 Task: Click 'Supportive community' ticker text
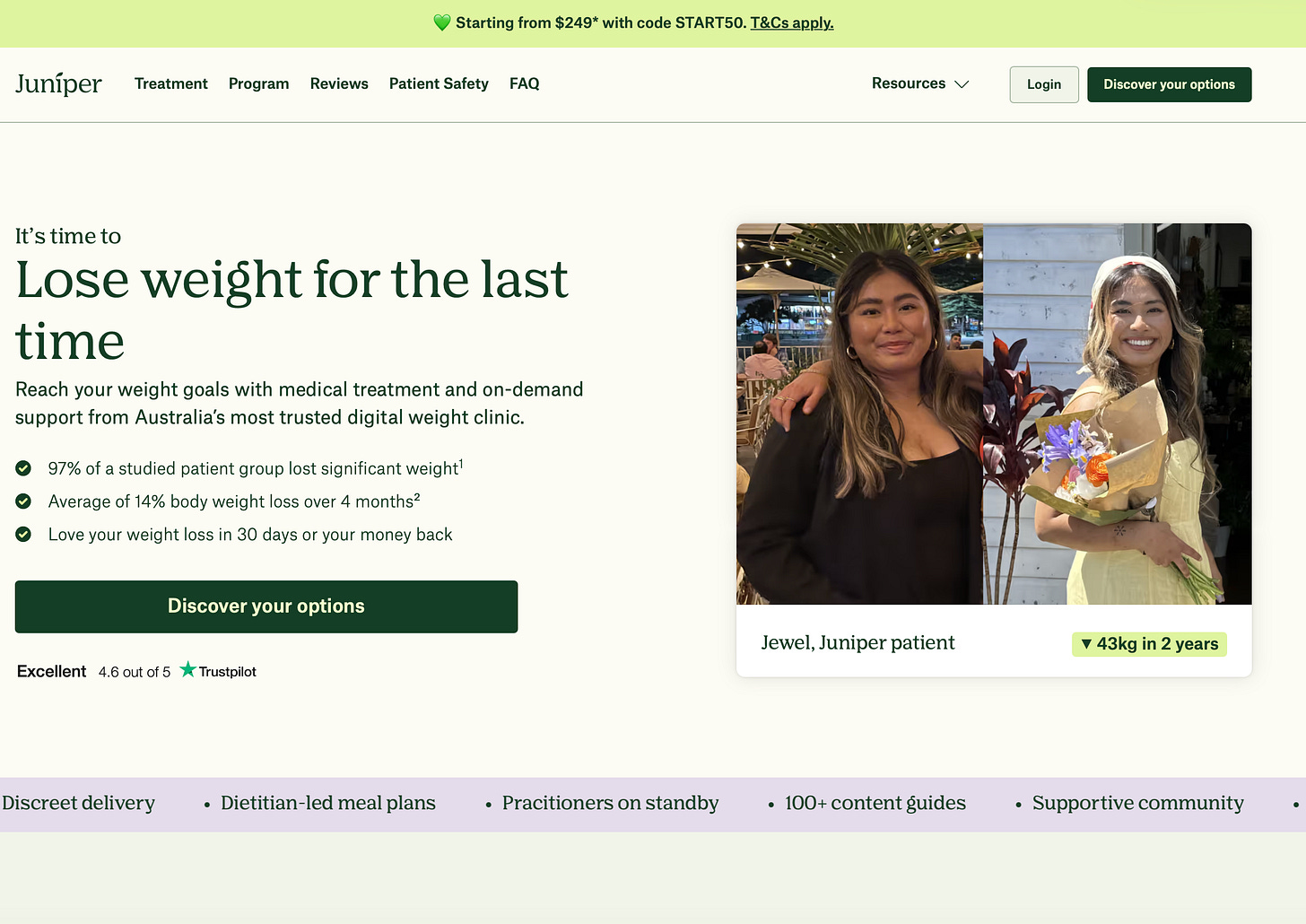click(x=1138, y=803)
